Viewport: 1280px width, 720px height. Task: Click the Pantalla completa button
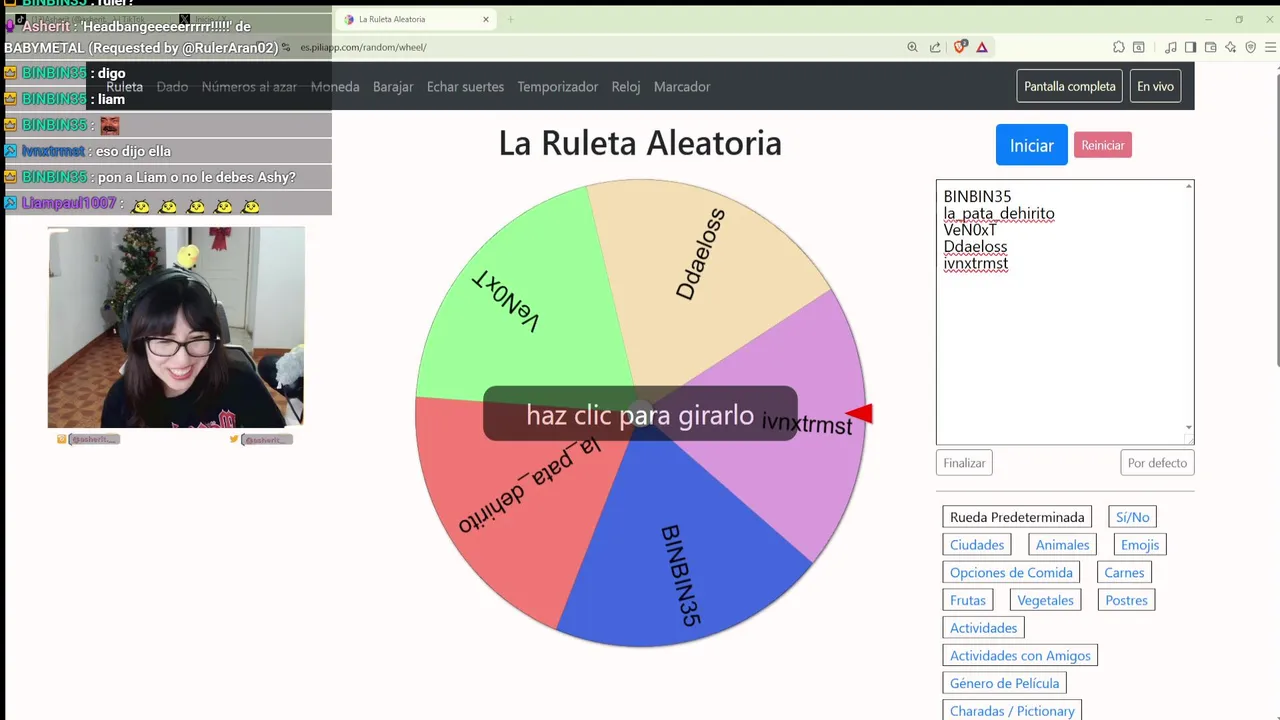click(1070, 86)
